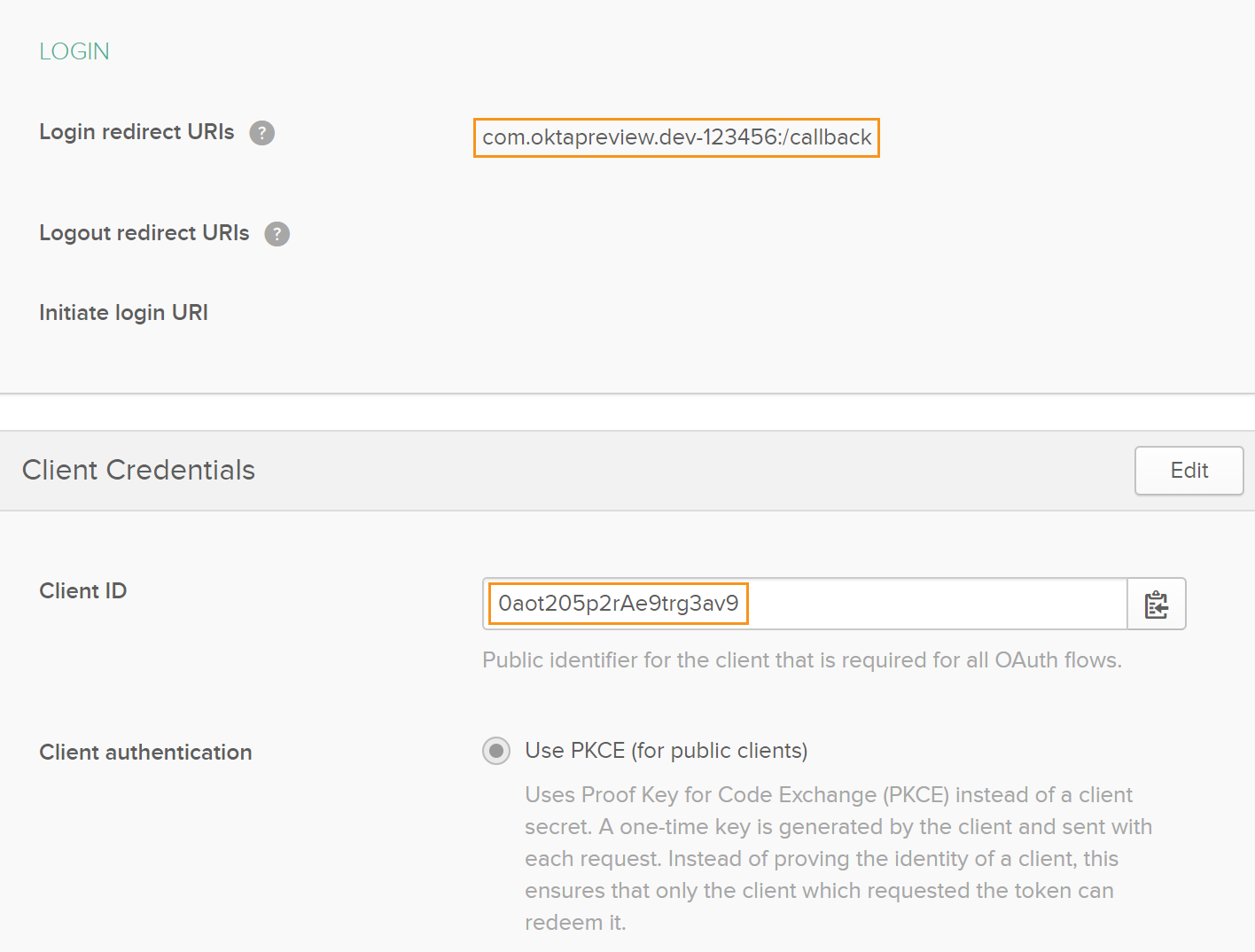
Task: Click the Client ID value 0aot205p2rAe9trg3av9
Action: pyautogui.click(x=618, y=604)
